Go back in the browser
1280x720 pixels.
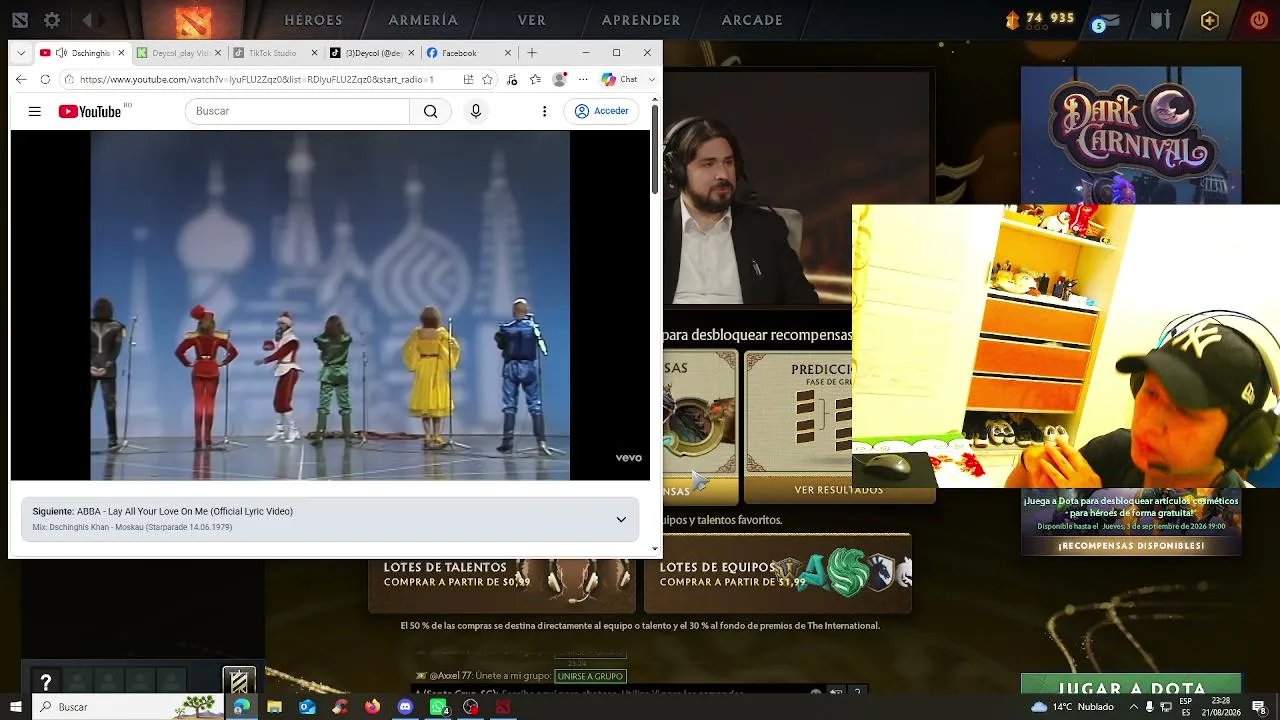pos(21,79)
